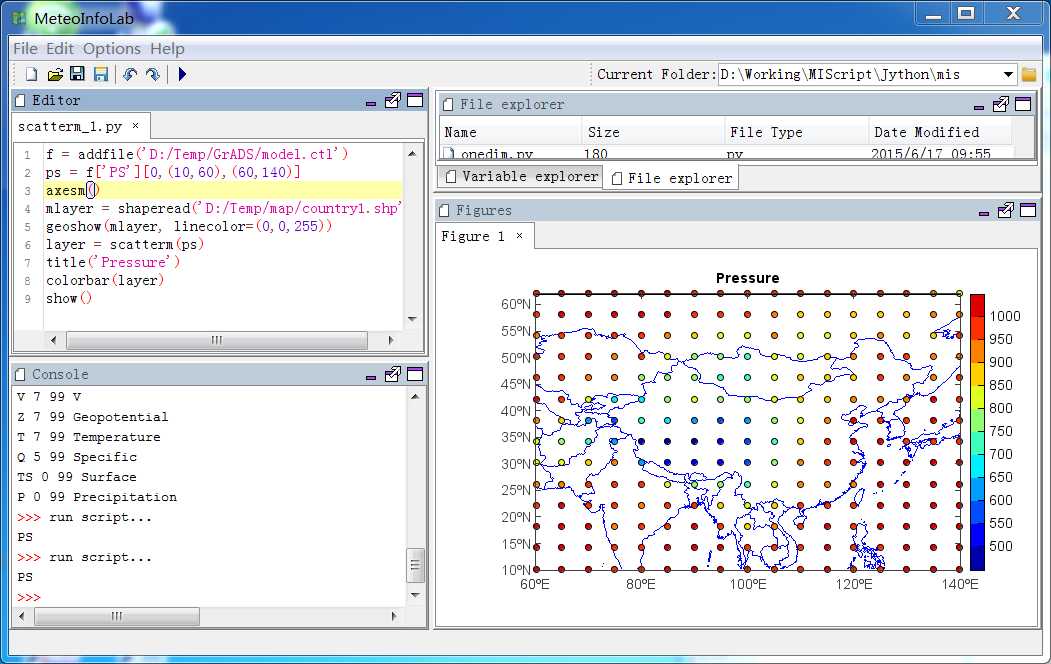The height and width of the screenshot is (664, 1051).
Task: Click the show() line in editor
Action: (68, 299)
